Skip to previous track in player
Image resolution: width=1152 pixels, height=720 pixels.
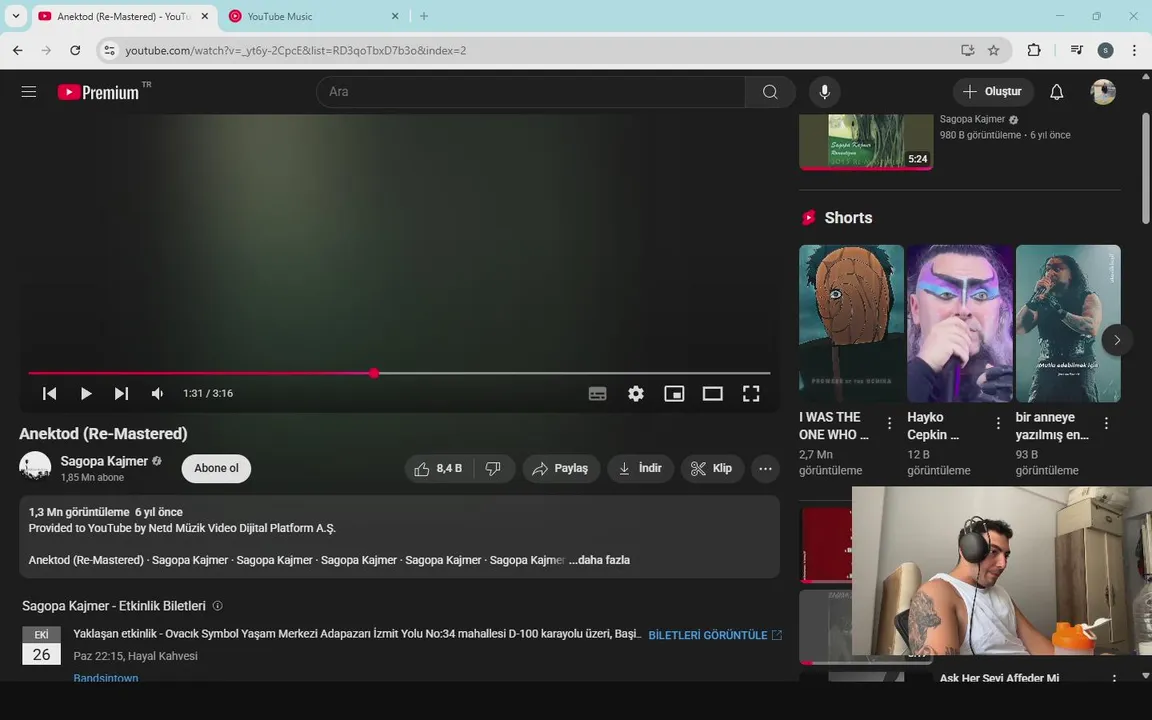[x=49, y=393]
